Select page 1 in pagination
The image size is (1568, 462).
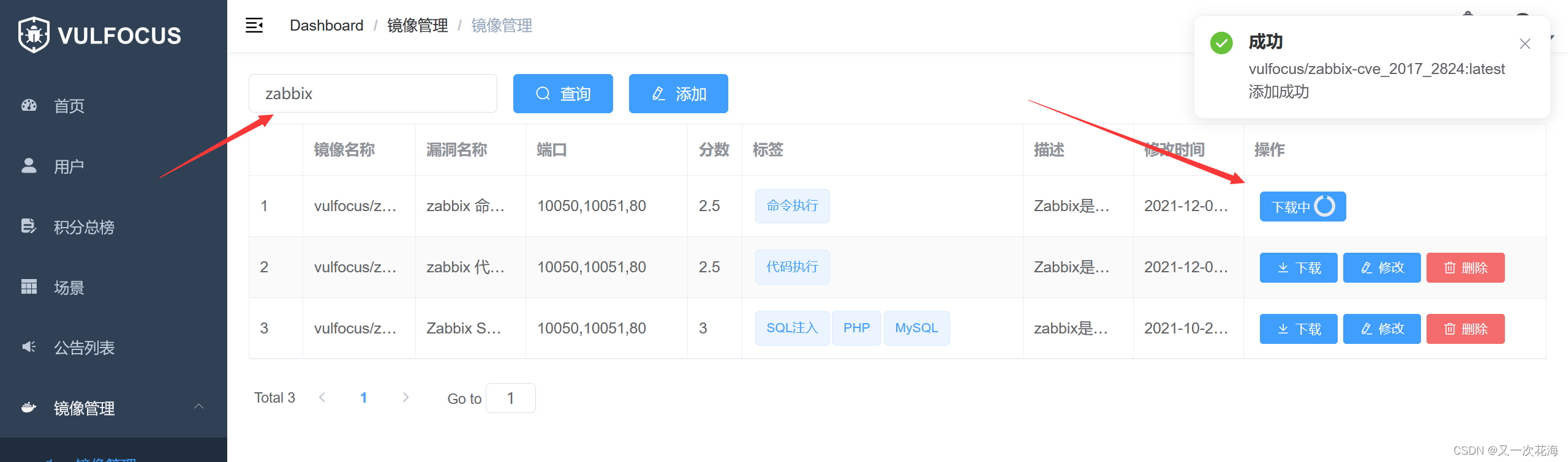coord(364,398)
